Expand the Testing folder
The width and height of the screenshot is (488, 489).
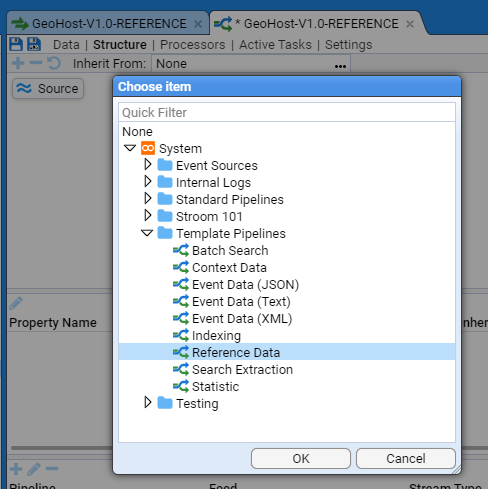point(148,403)
